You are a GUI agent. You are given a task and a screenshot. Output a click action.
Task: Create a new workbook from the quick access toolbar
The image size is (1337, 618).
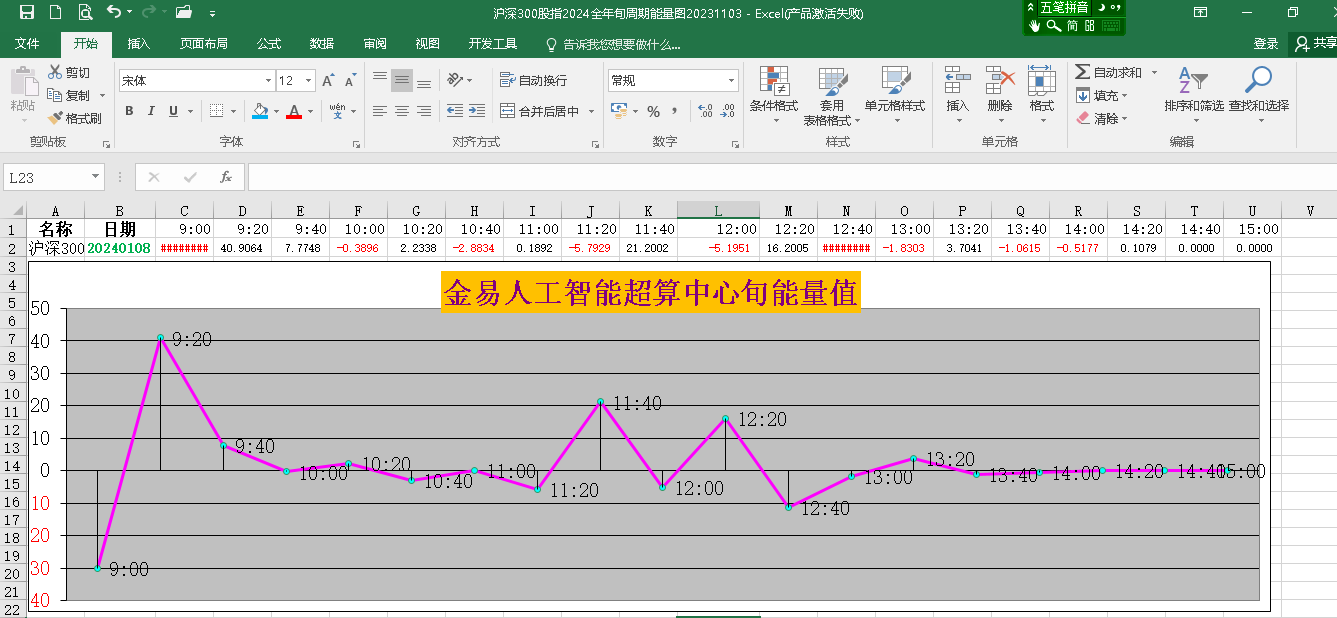[x=56, y=13]
